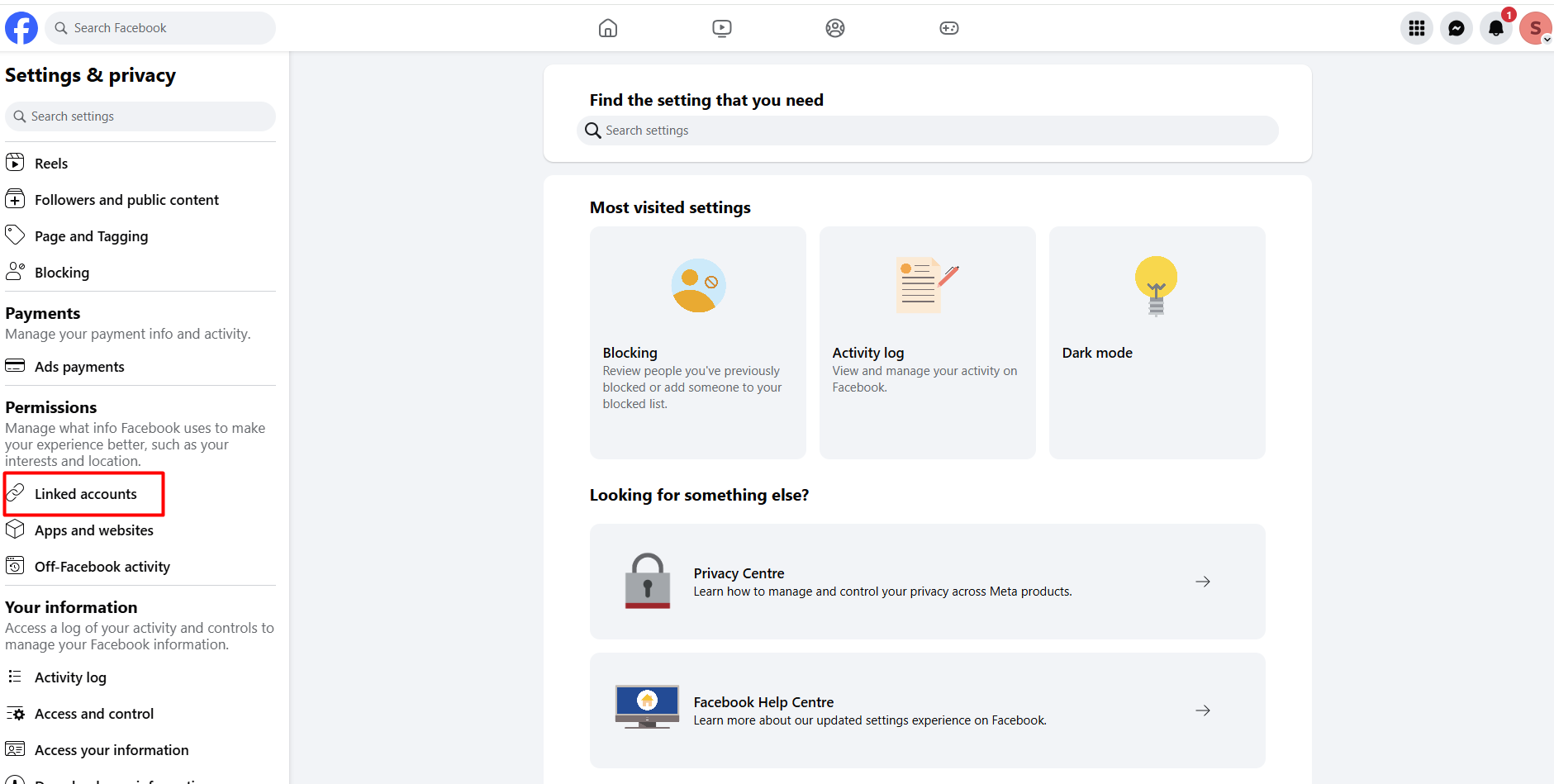Viewport: 1554px width, 784px height.
Task: Open the Home feed icon
Action: click(x=608, y=28)
